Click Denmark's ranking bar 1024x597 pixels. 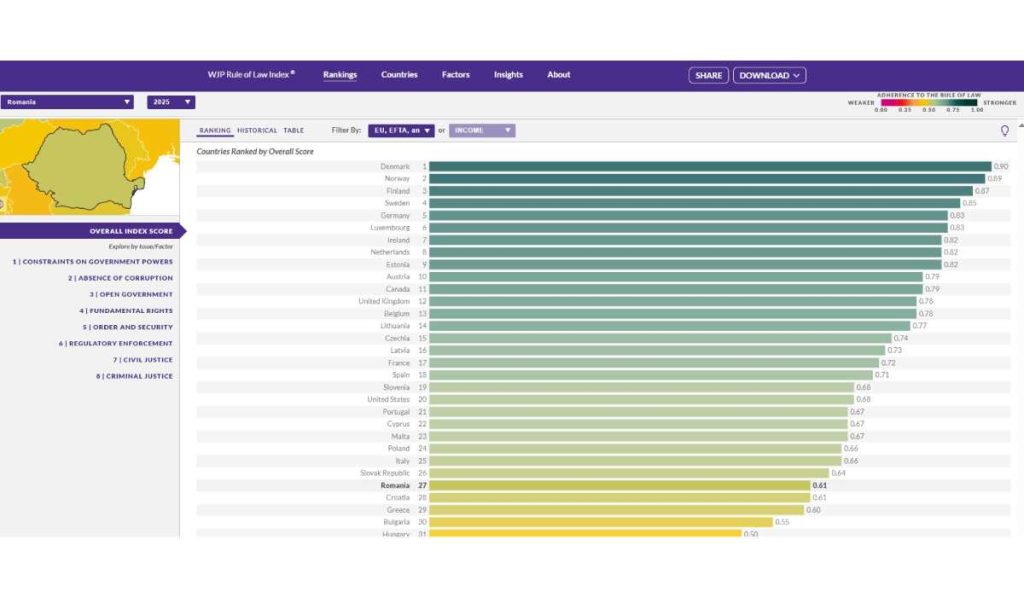coord(709,166)
